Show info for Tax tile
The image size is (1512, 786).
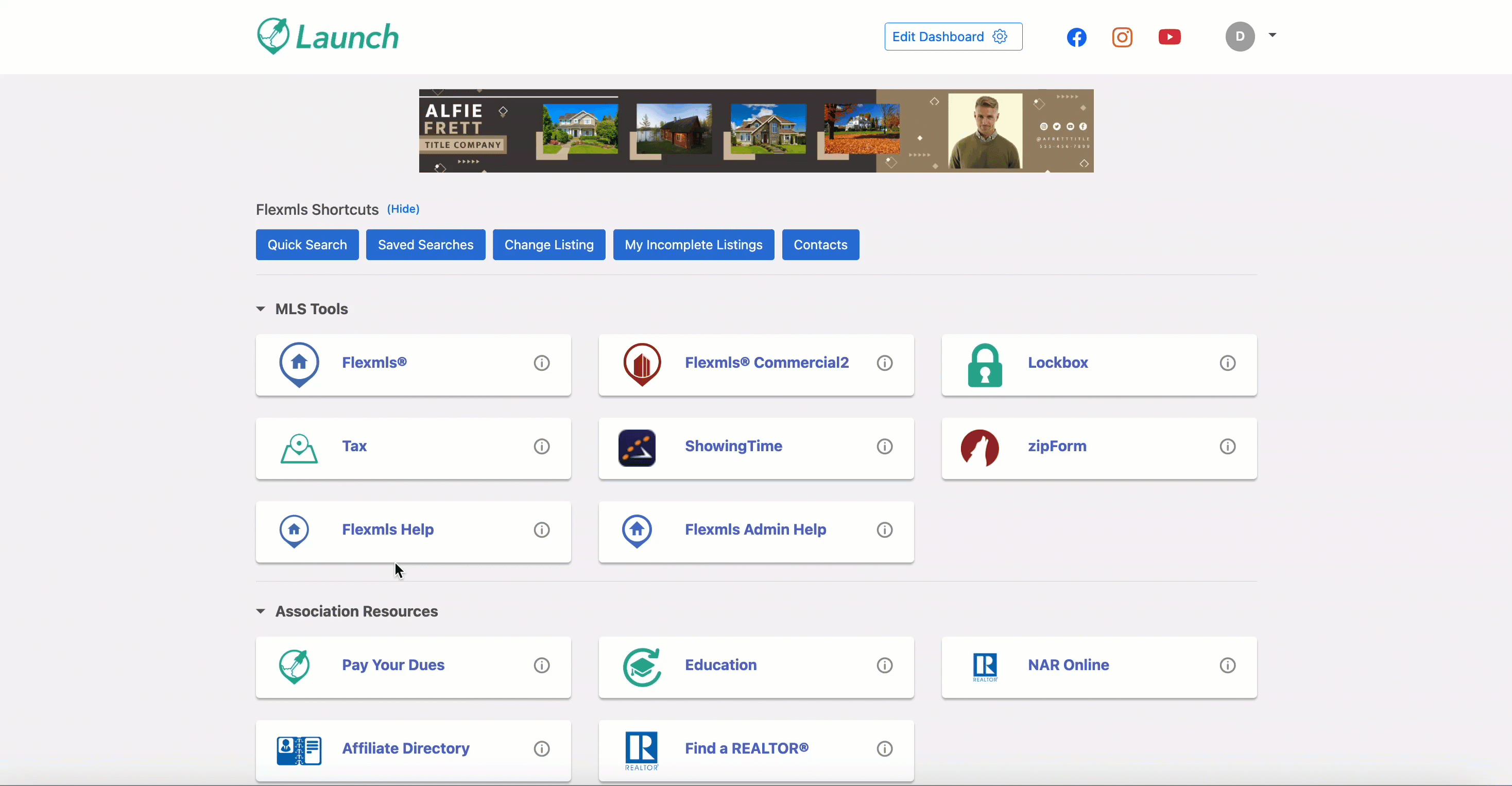[541, 446]
